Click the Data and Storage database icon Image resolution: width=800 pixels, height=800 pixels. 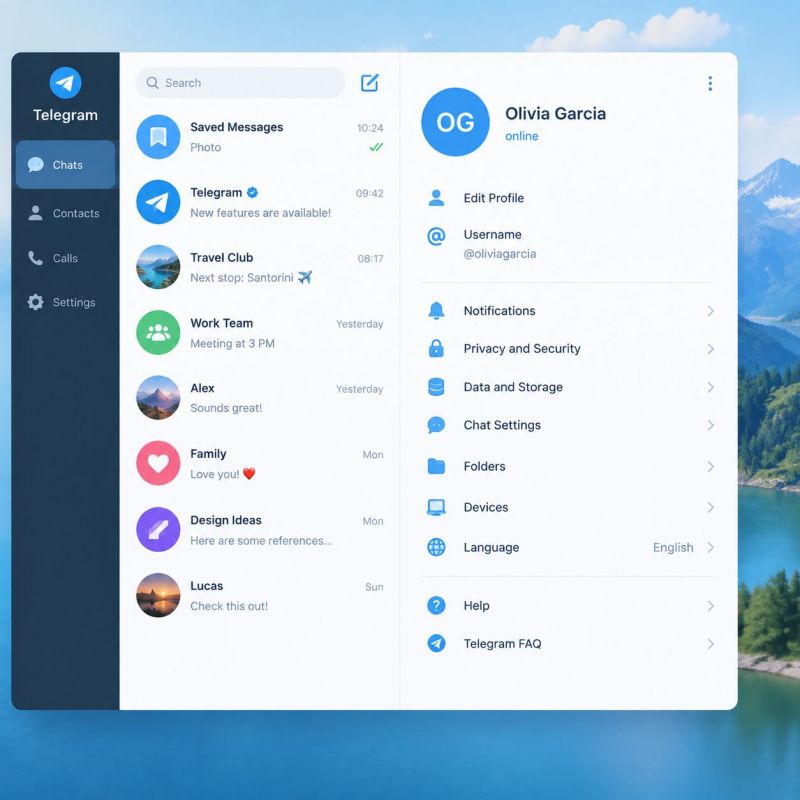pyautogui.click(x=436, y=387)
